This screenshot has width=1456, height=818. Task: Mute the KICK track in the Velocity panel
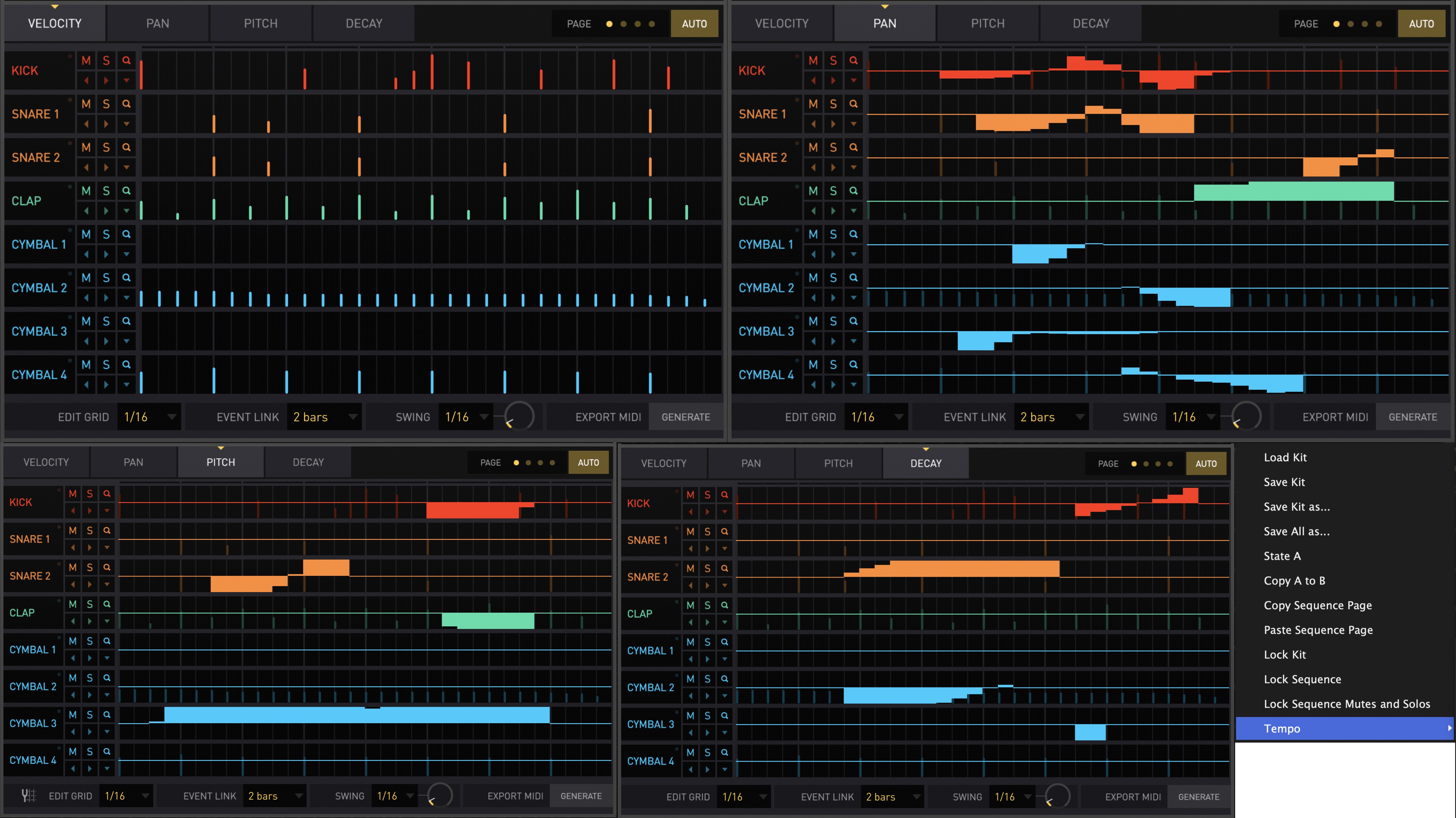(x=86, y=60)
